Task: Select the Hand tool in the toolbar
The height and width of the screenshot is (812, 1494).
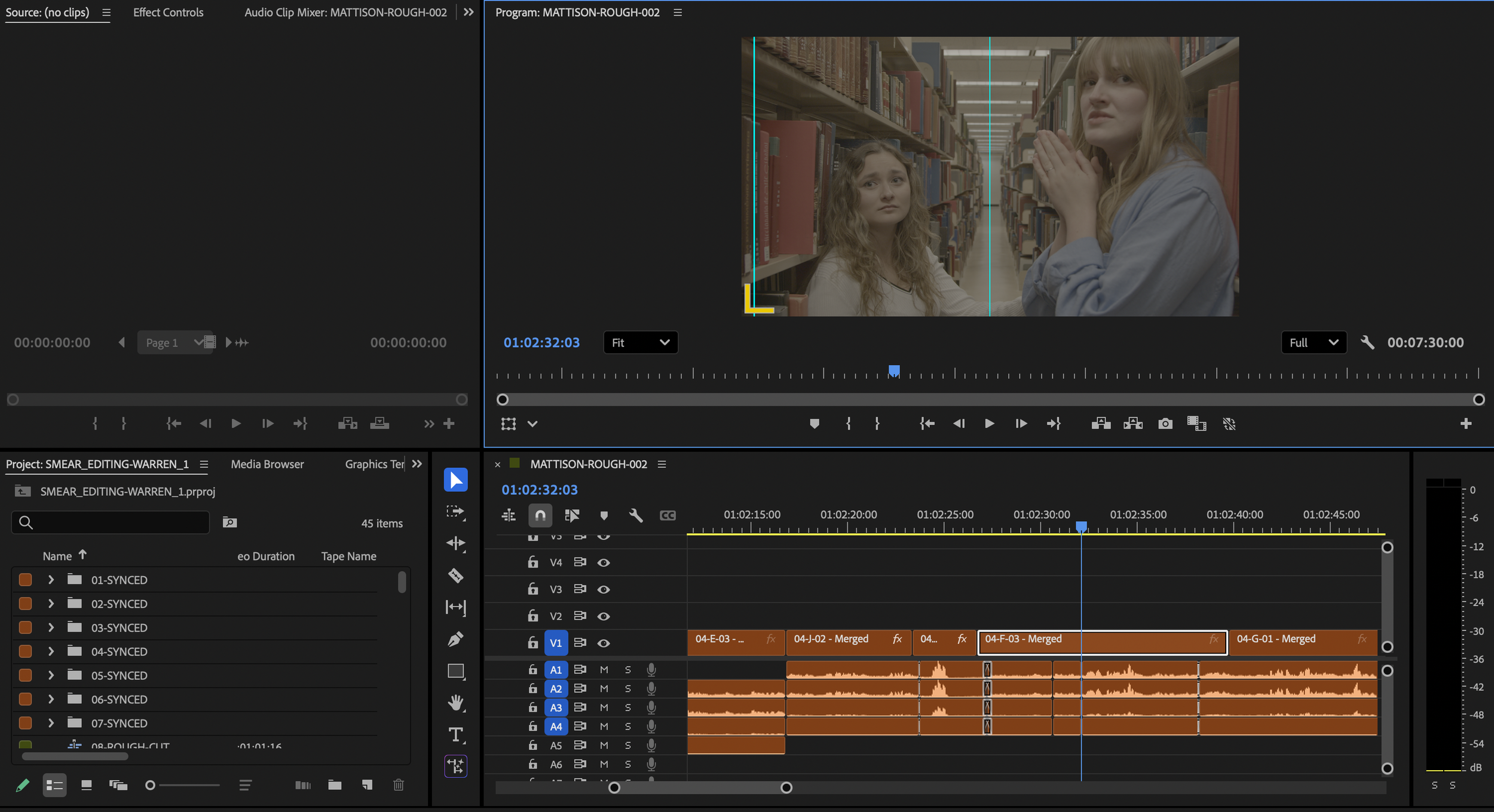Action: point(455,703)
